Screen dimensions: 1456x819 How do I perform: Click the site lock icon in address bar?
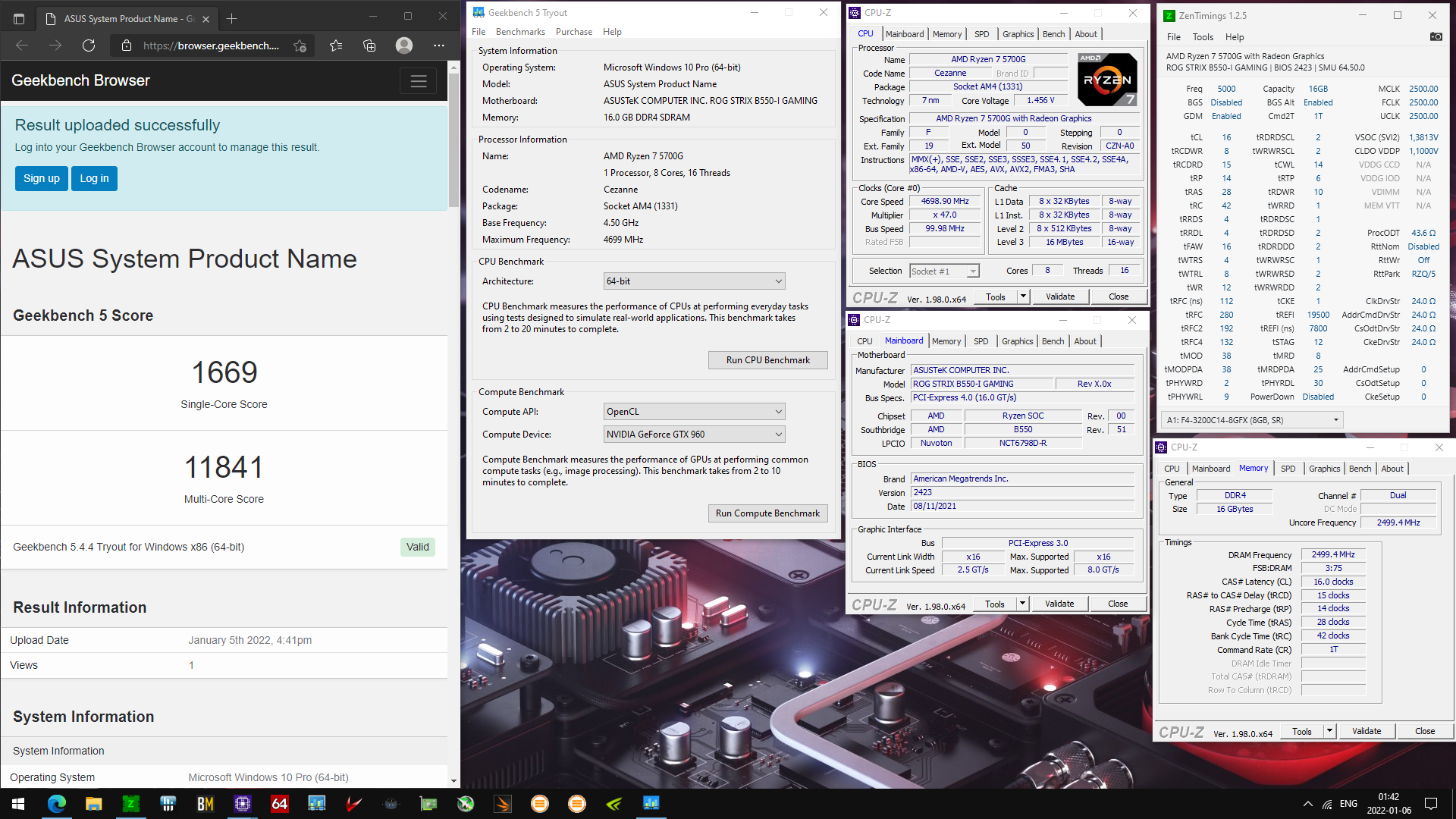(x=127, y=45)
